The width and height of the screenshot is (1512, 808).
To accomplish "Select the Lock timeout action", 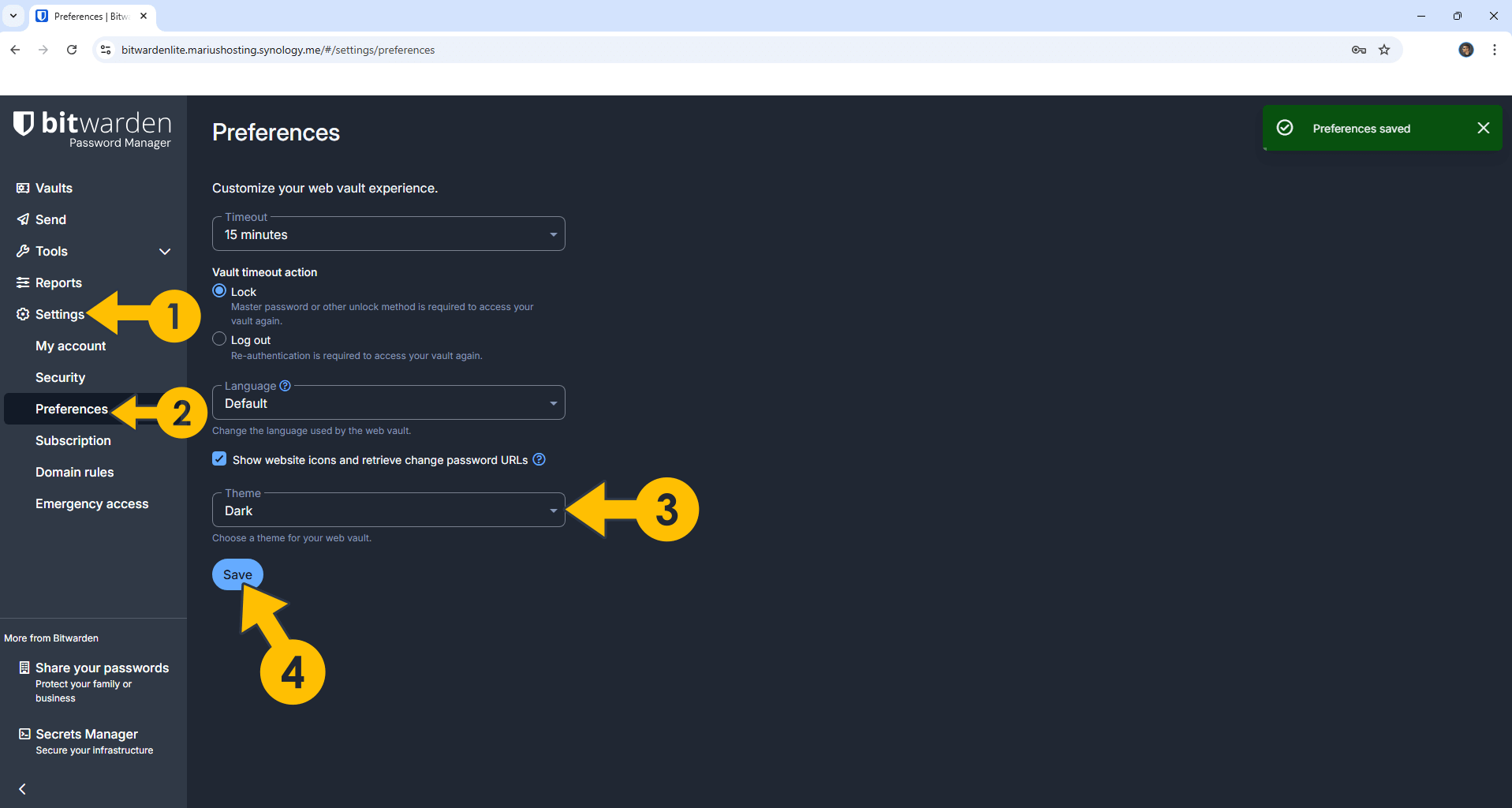I will pyautogui.click(x=218, y=290).
